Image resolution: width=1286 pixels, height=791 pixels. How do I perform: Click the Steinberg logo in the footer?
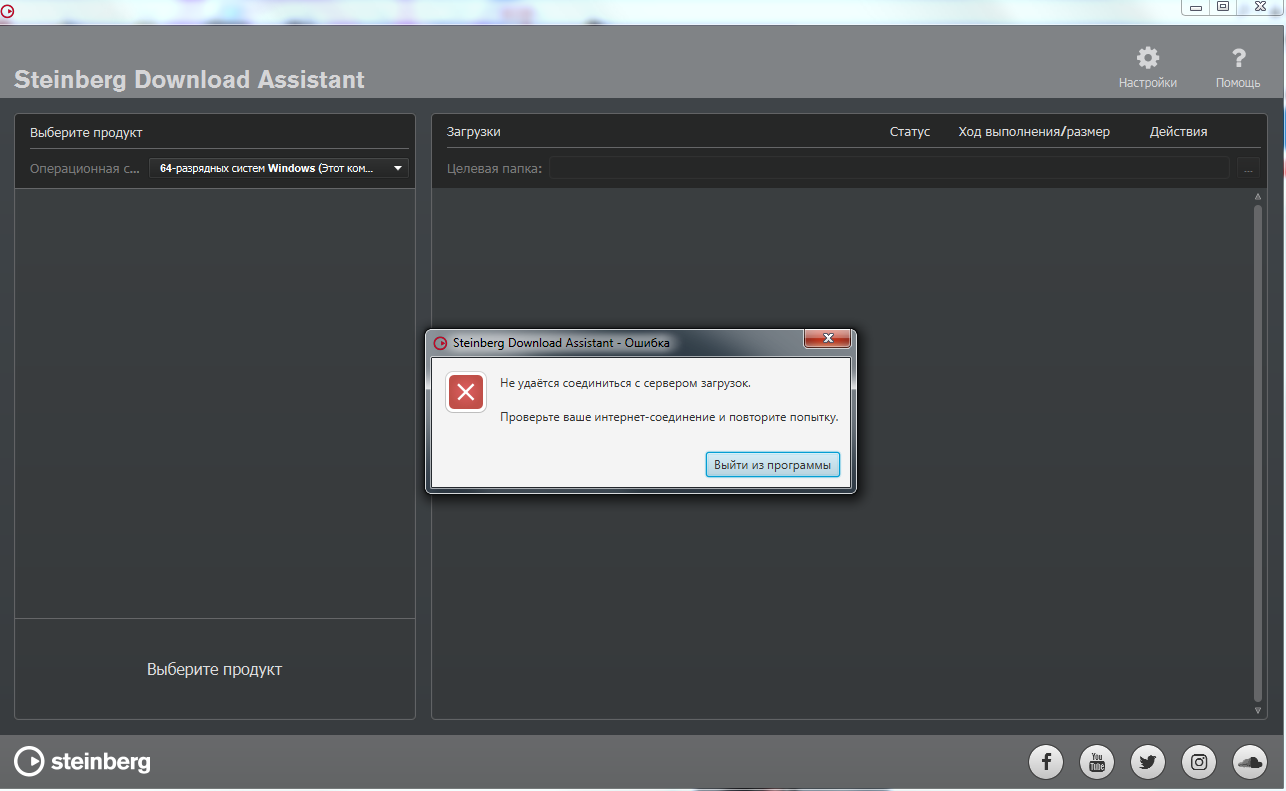83,762
